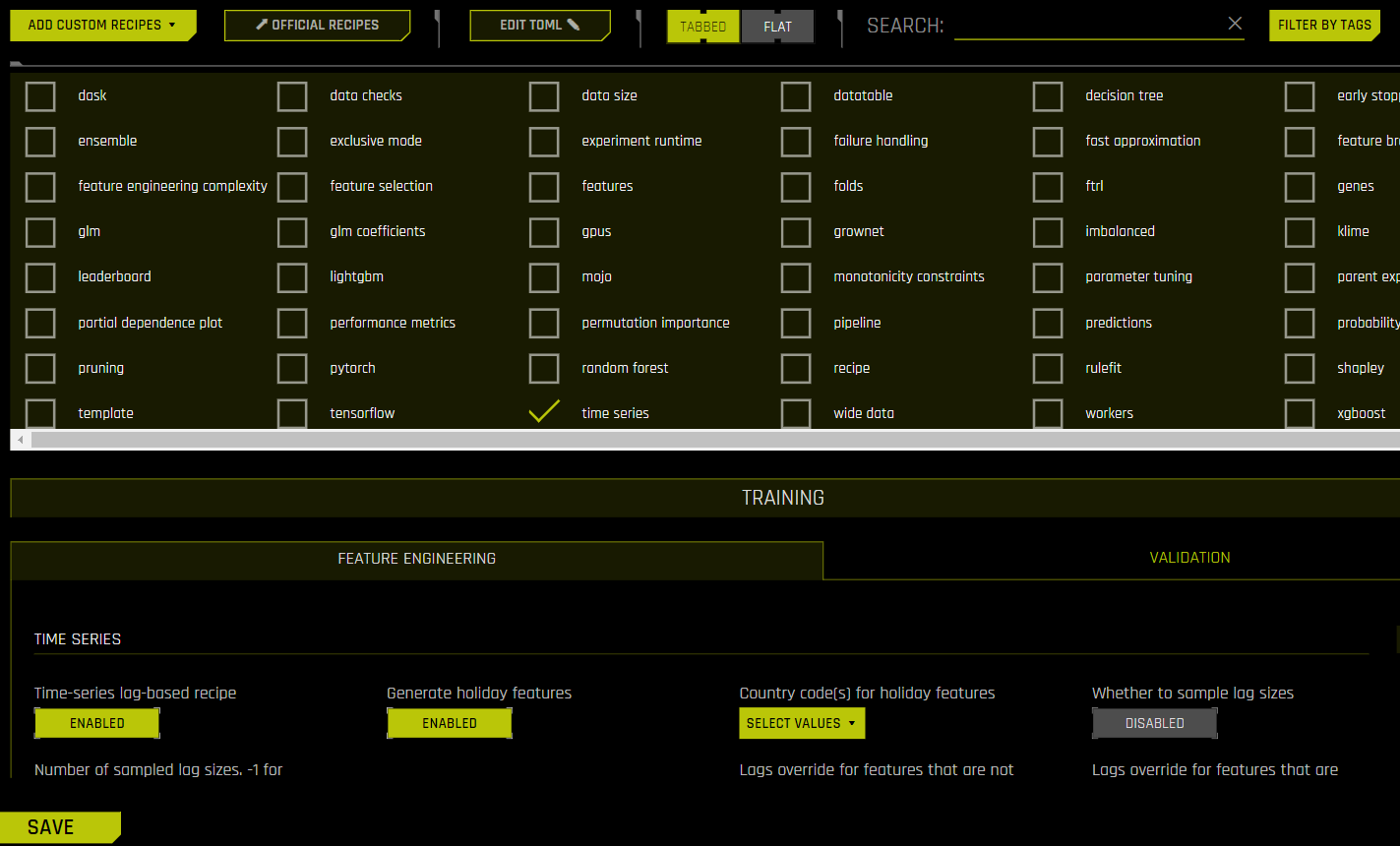1400x846 pixels.
Task: Open the ADD CUSTOM RECIPES dropdown
Action: [102, 26]
